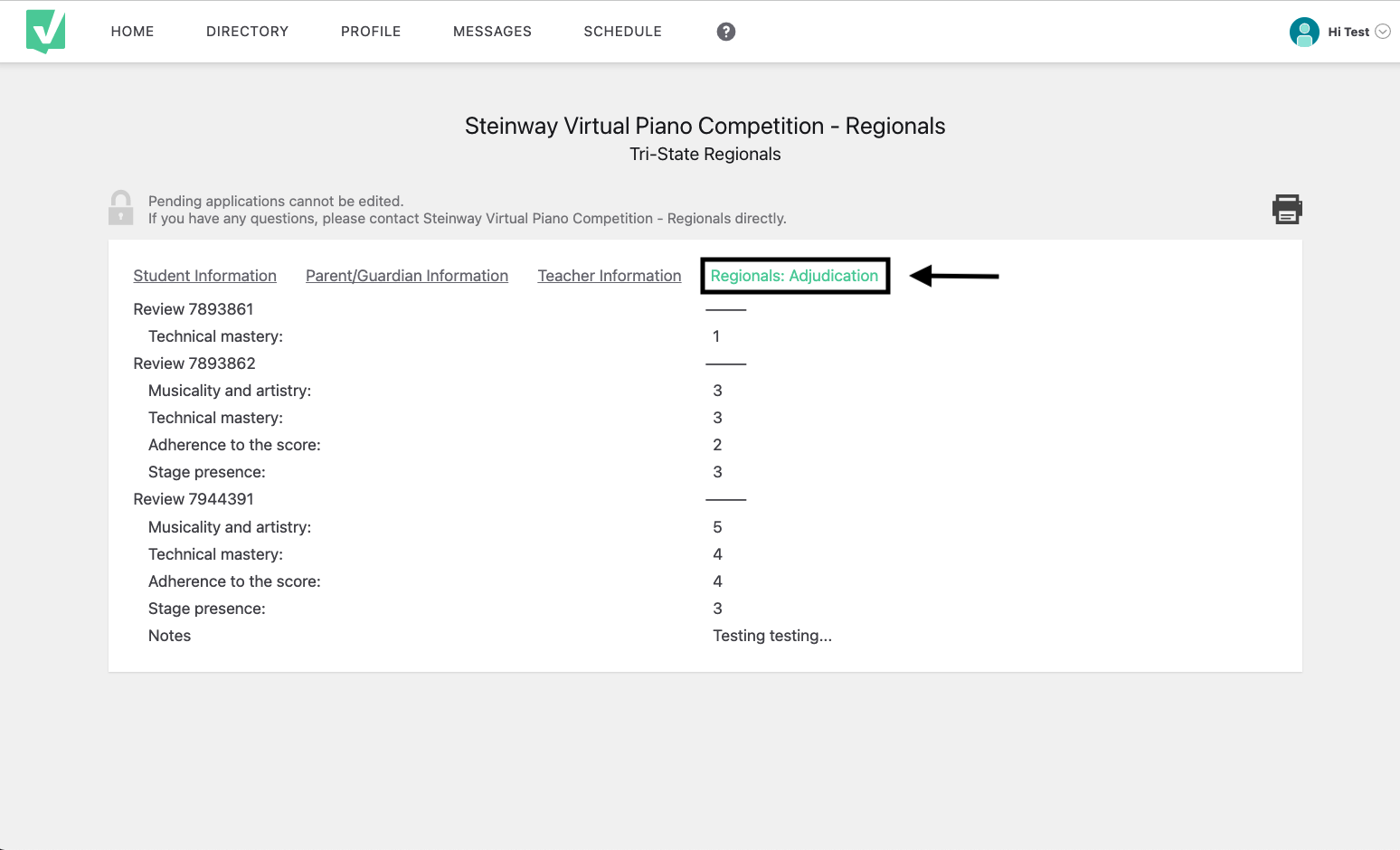Open the MESSAGES menu item
The height and width of the screenshot is (850, 1400).
pos(493,32)
